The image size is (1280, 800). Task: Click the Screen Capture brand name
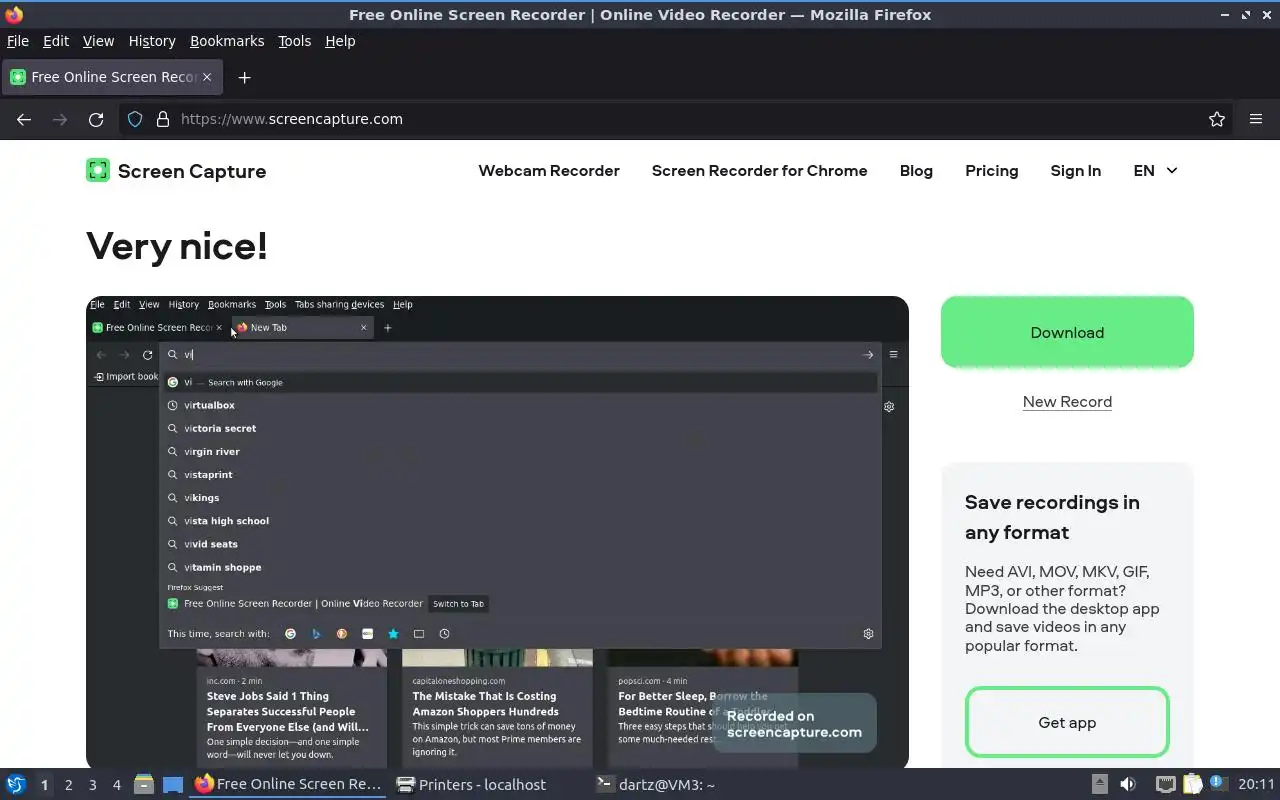[192, 171]
